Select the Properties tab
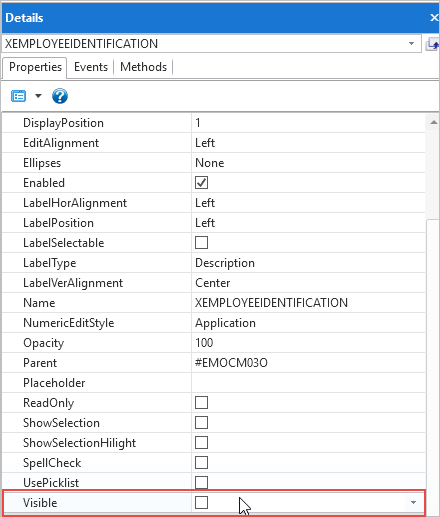440x517 pixels. point(35,67)
